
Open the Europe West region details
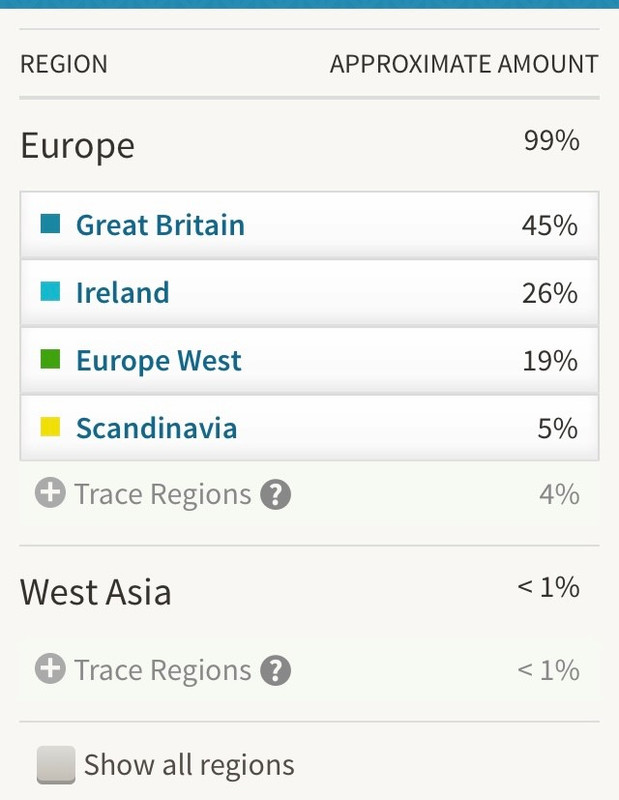(309, 361)
